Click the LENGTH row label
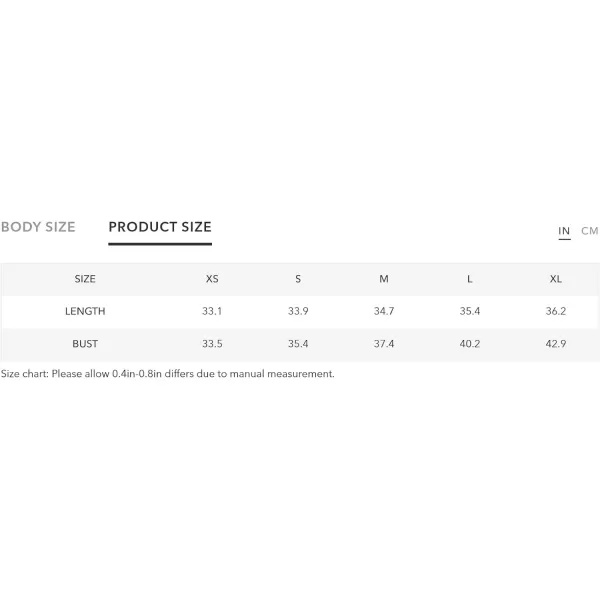Viewport: 600px width, 600px height. [x=85, y=311]
